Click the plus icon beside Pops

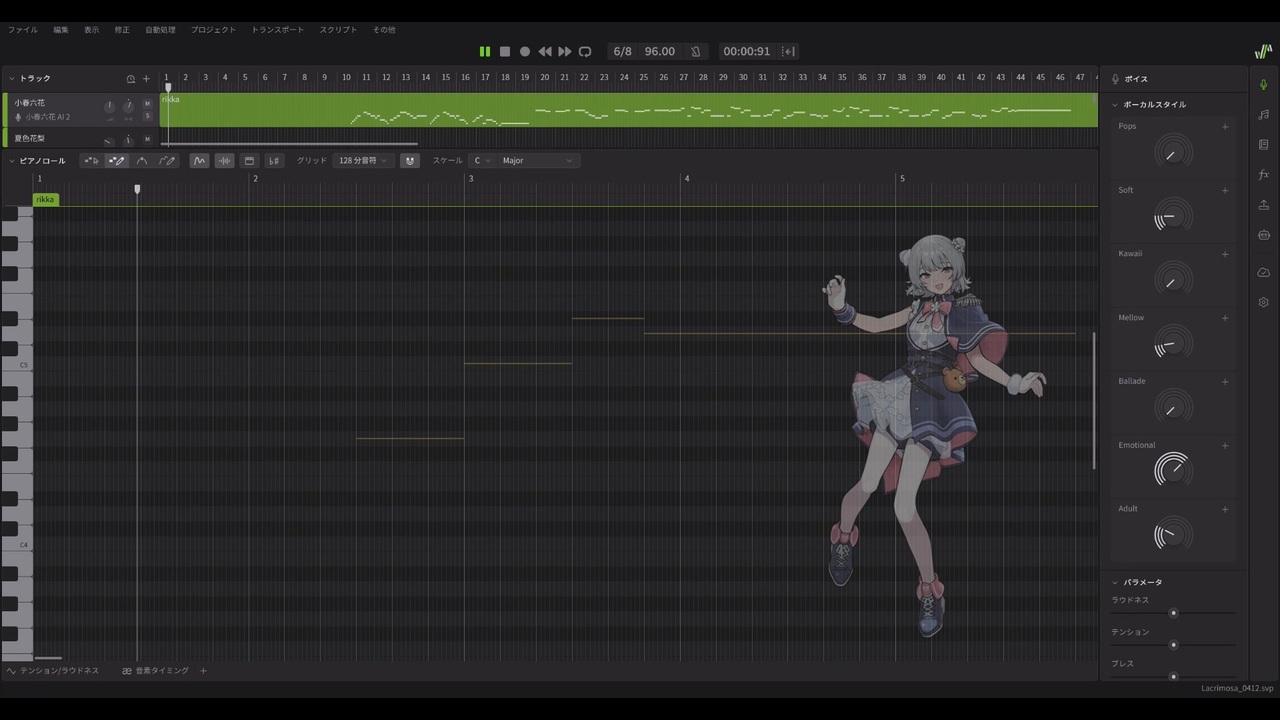[1225, 127]
